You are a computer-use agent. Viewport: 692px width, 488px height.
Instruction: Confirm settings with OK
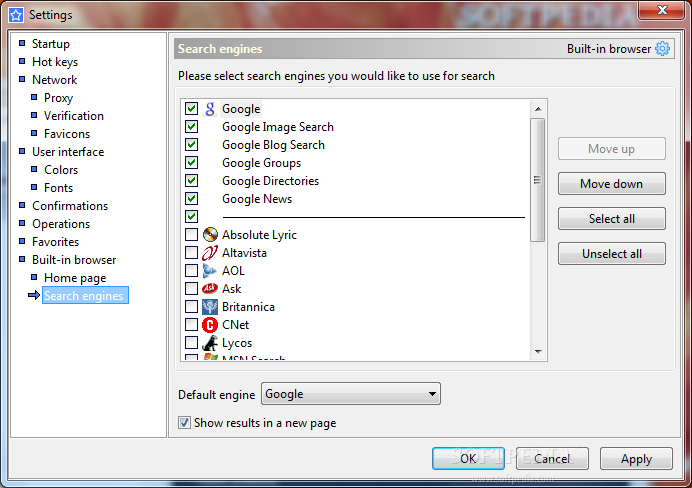pos(468,458)
